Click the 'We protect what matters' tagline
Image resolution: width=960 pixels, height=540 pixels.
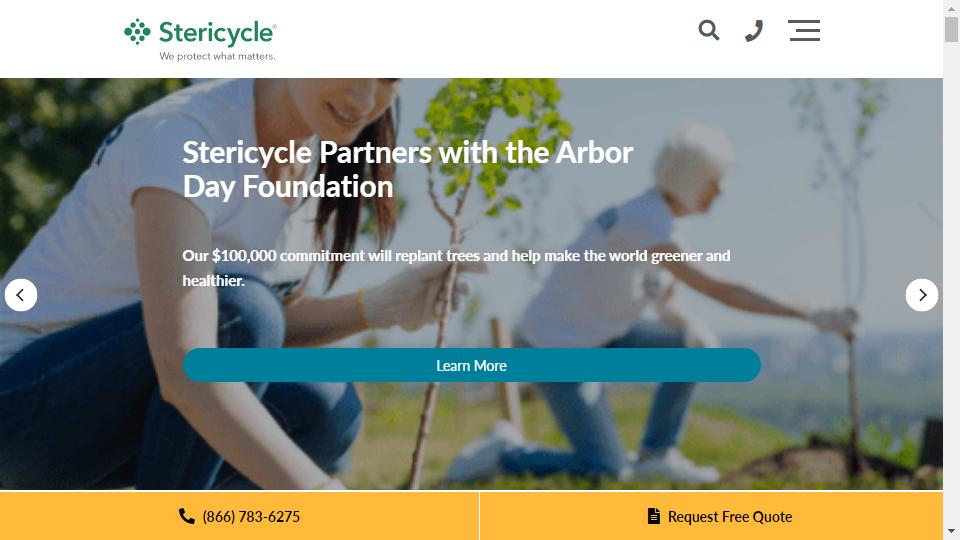(217, 56)
